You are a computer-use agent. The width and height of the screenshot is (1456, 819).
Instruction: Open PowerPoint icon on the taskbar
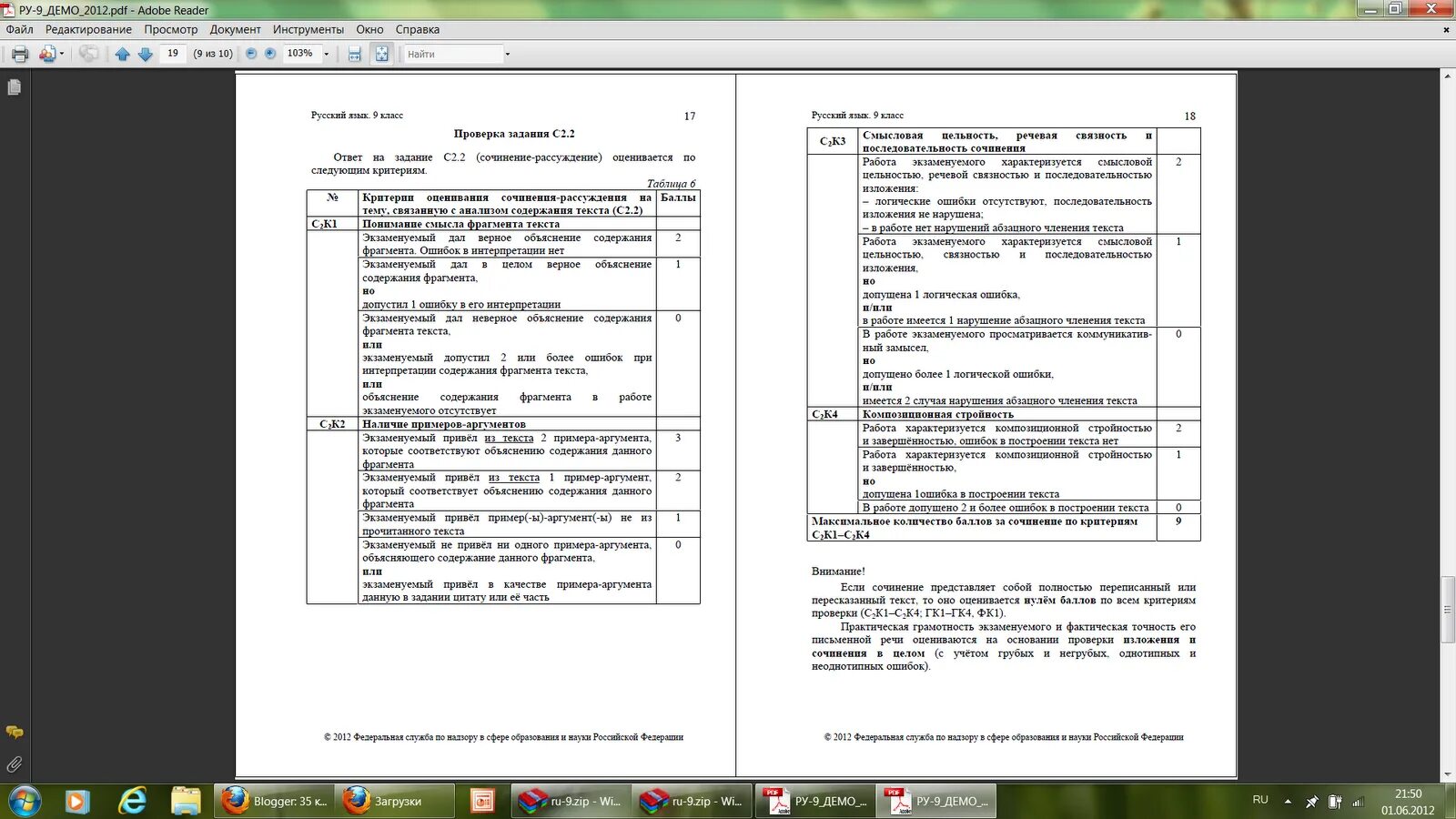click(x=482, y=802)
